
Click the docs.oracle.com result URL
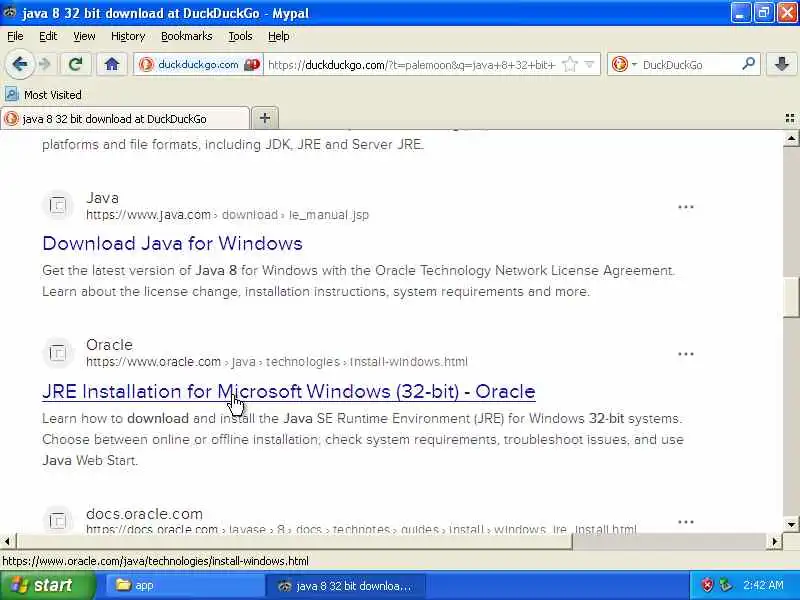(361, 529)
